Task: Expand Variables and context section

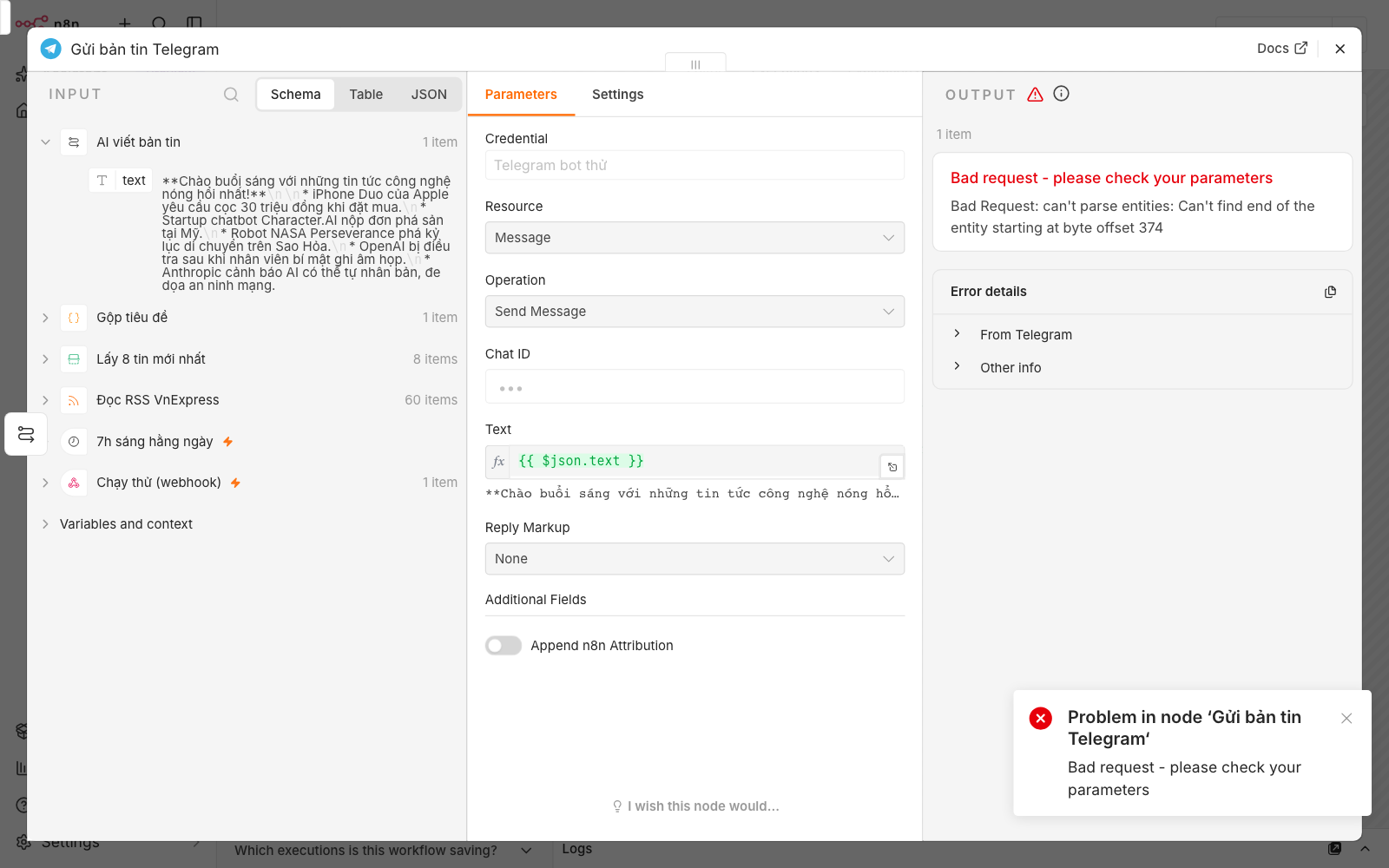Action: click(45, 524)
